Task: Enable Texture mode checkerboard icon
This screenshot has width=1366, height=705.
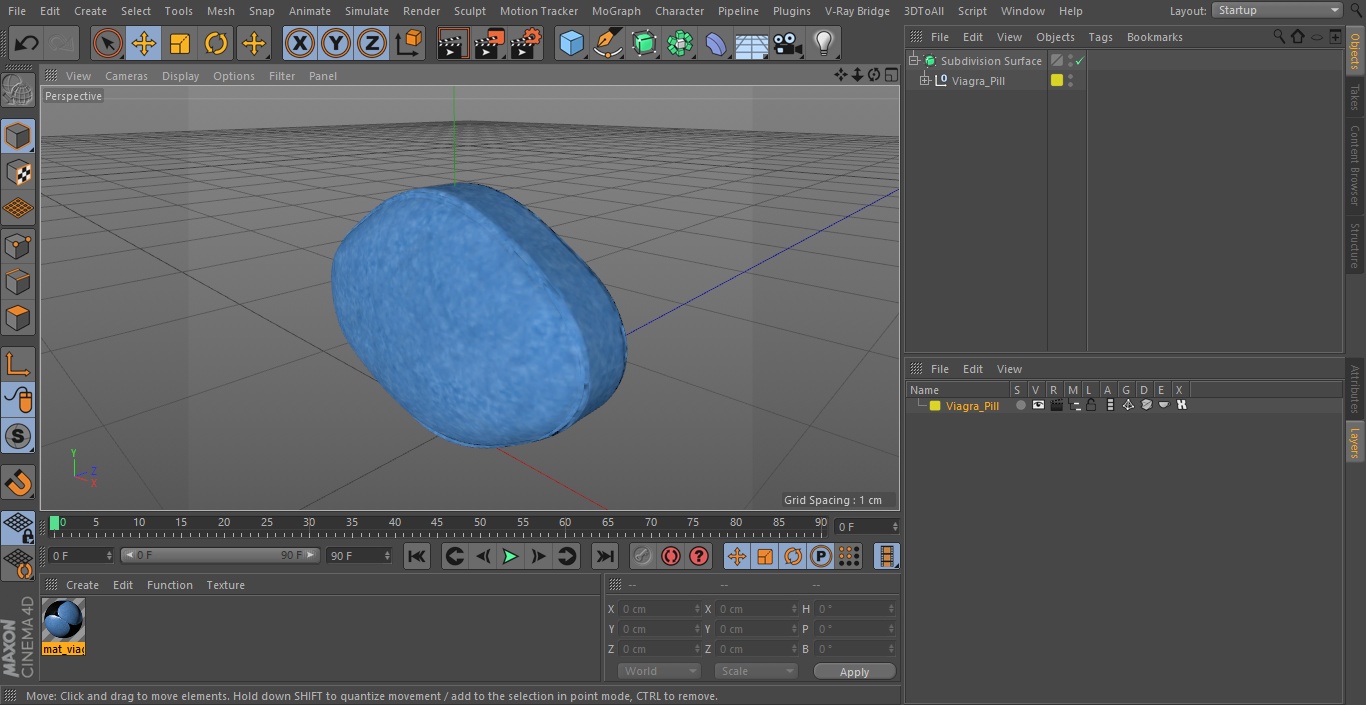Action: coord(18,172)
